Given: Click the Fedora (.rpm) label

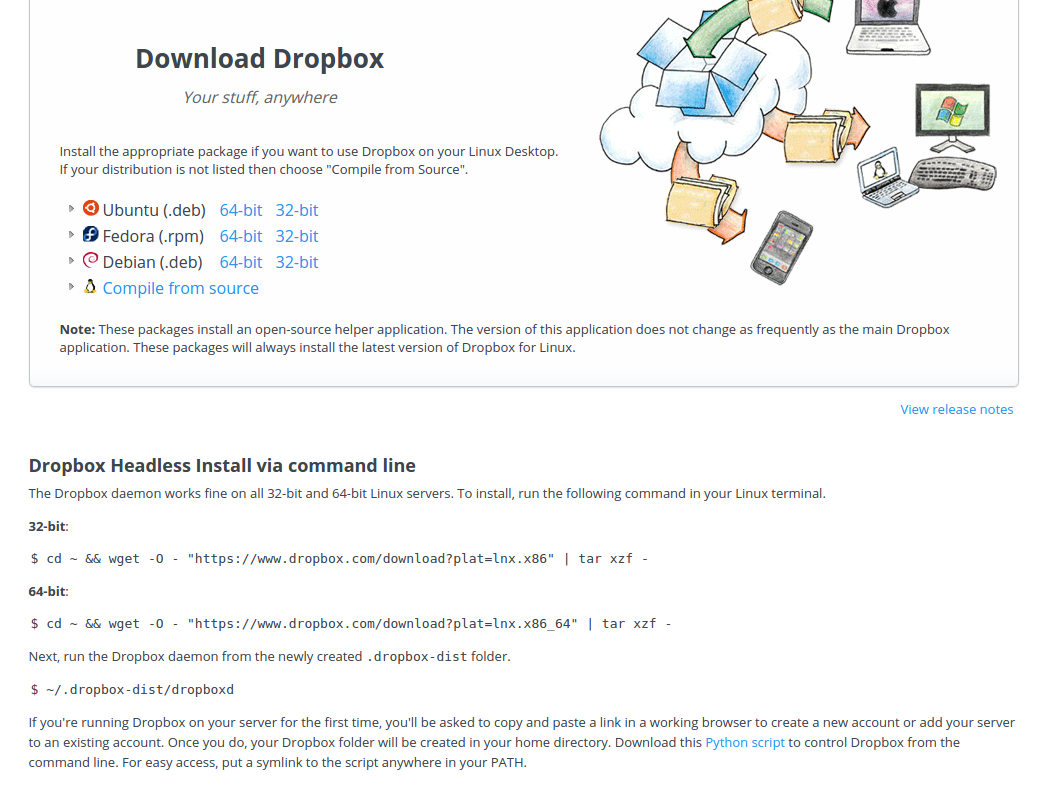Looking at the screenshot, I should click(153, 236).
